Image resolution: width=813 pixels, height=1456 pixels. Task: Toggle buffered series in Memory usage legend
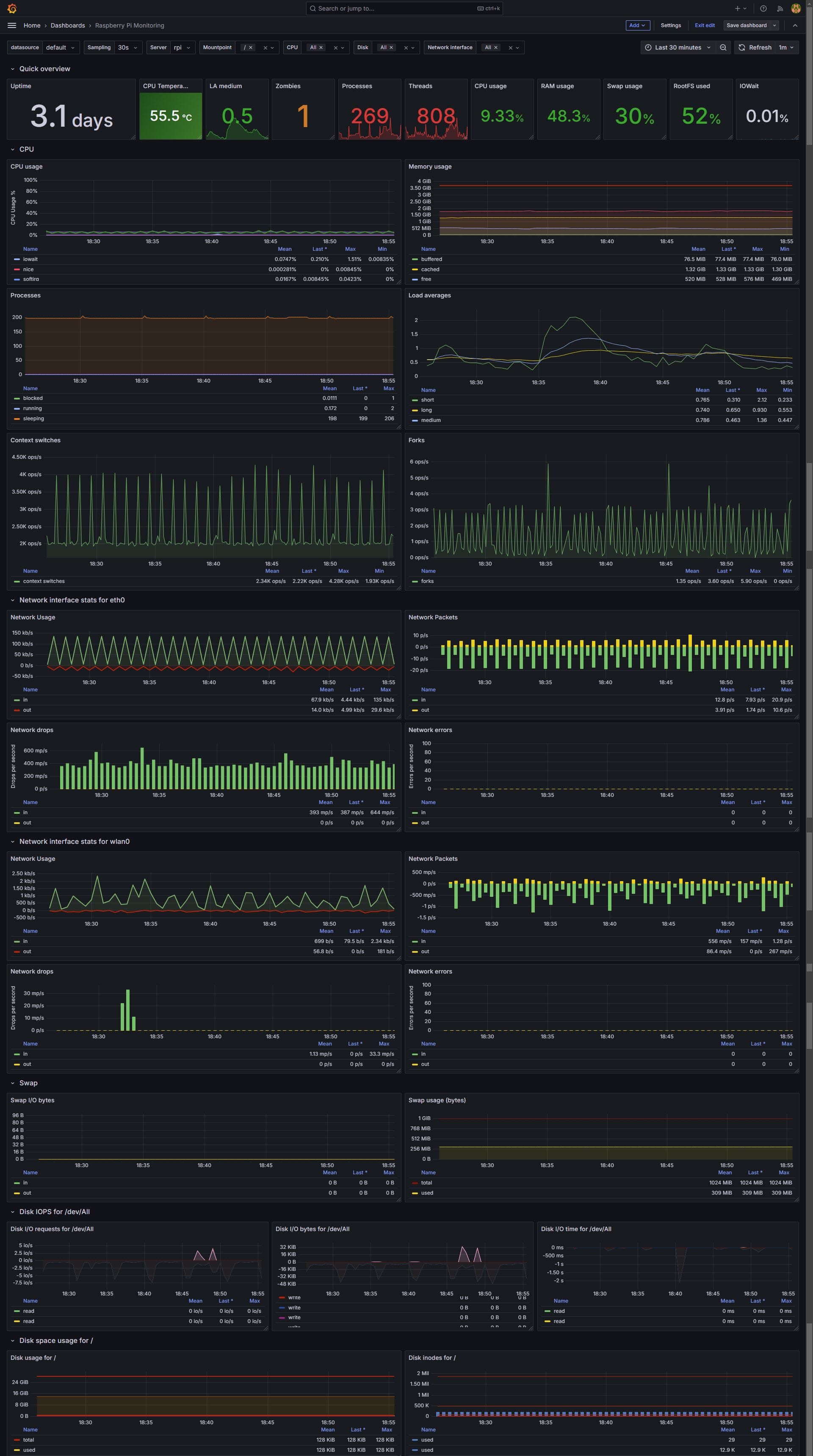[431, 259]
